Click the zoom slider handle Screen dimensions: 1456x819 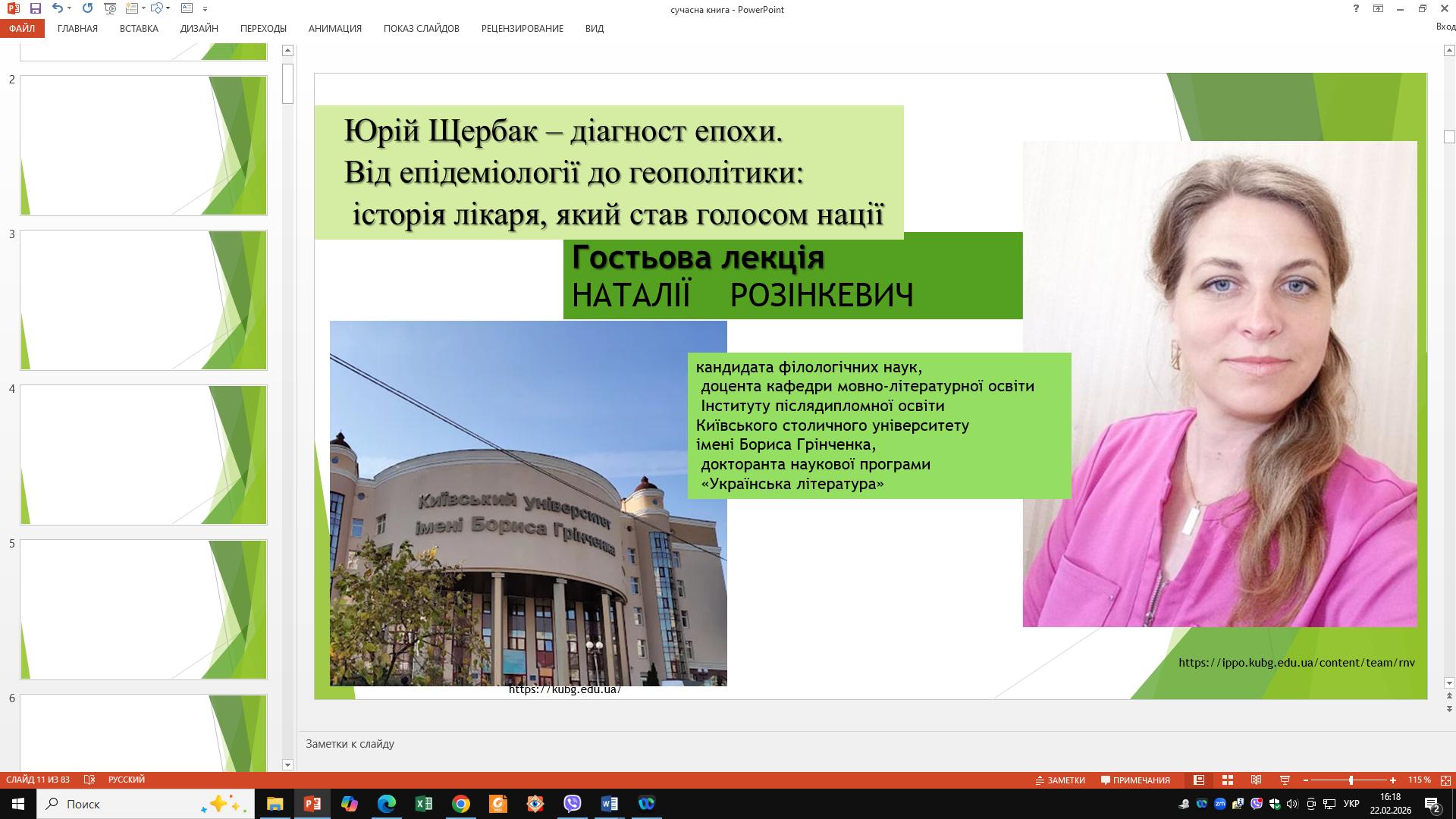point(1351,780)
